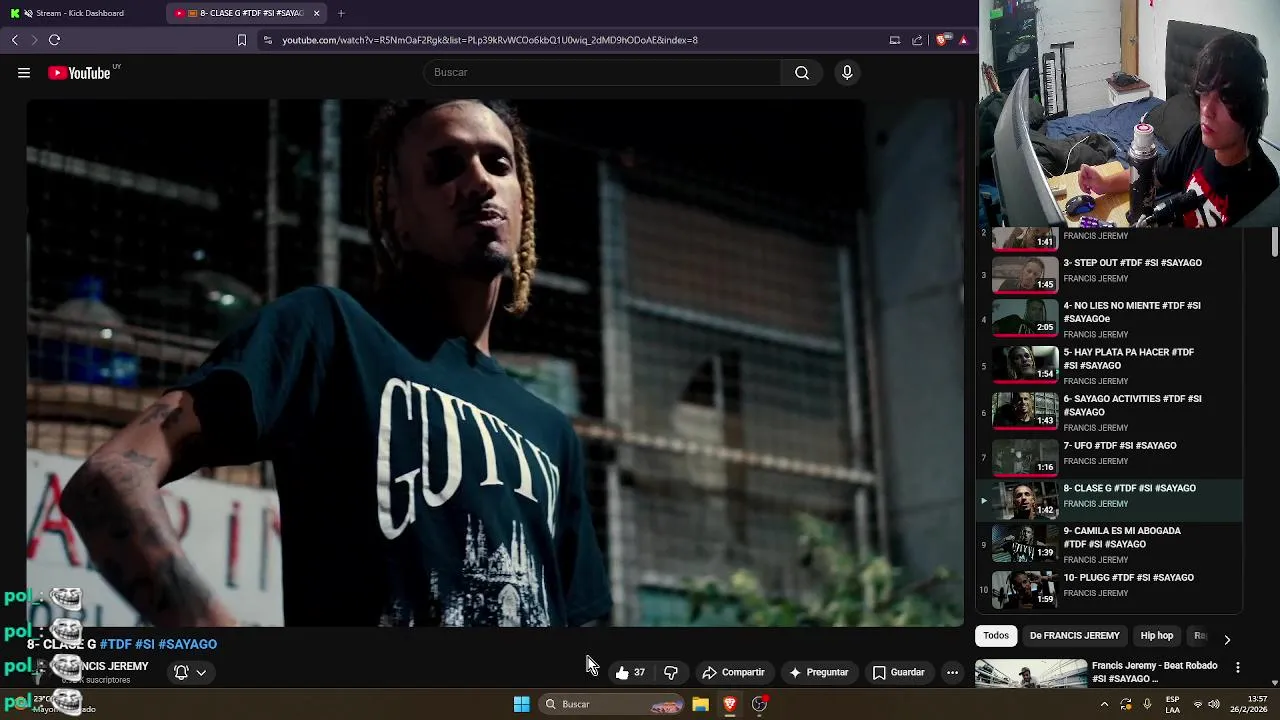Open the Windows Start menu
This screenshot has width=1280, height=720.
point(522,704)
